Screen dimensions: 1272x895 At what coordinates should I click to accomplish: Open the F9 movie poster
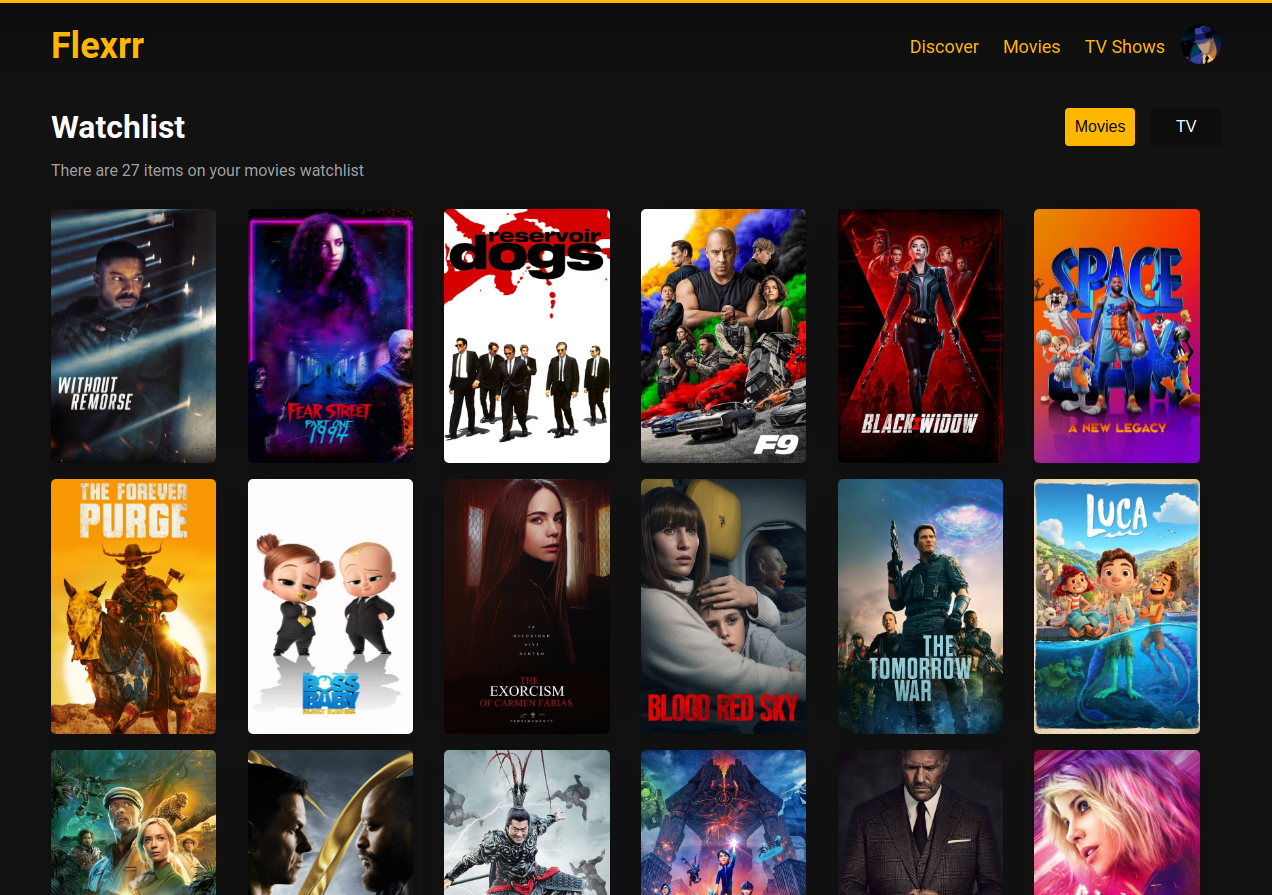point(723,336)
